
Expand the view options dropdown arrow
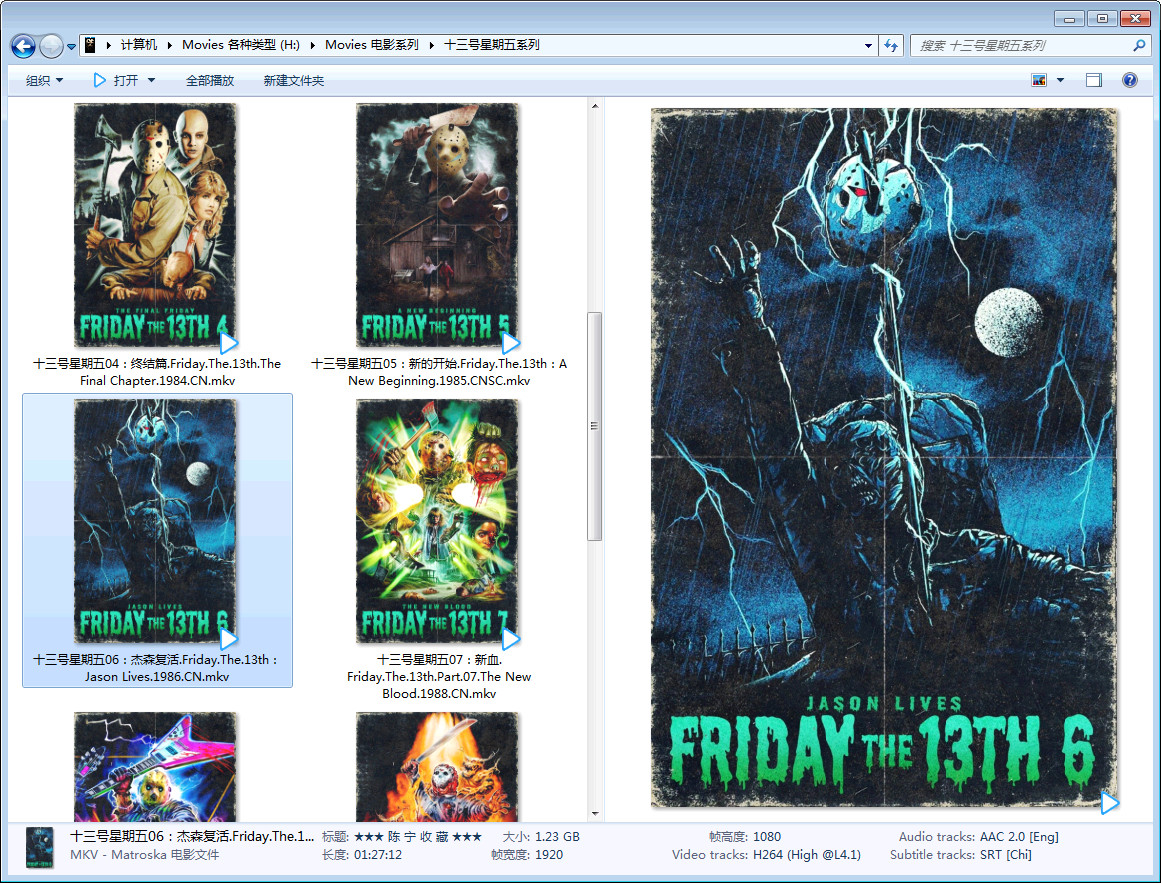tap(1061, 81)
